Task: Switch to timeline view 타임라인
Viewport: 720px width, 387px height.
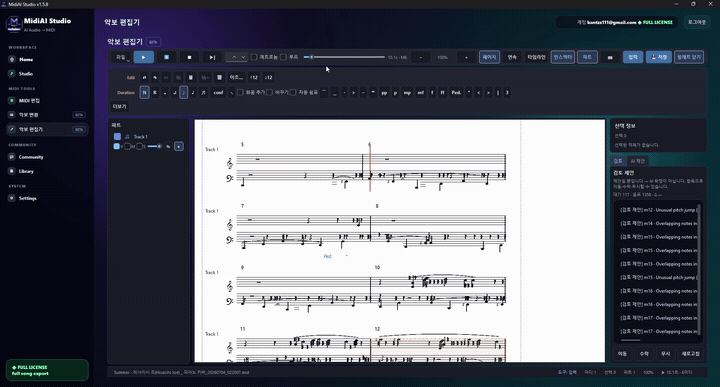Action: [536, 57]
